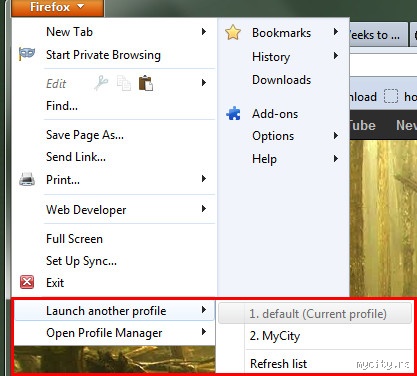Click the red Exit X icon
417x376 pixels.
click(27, 282)
